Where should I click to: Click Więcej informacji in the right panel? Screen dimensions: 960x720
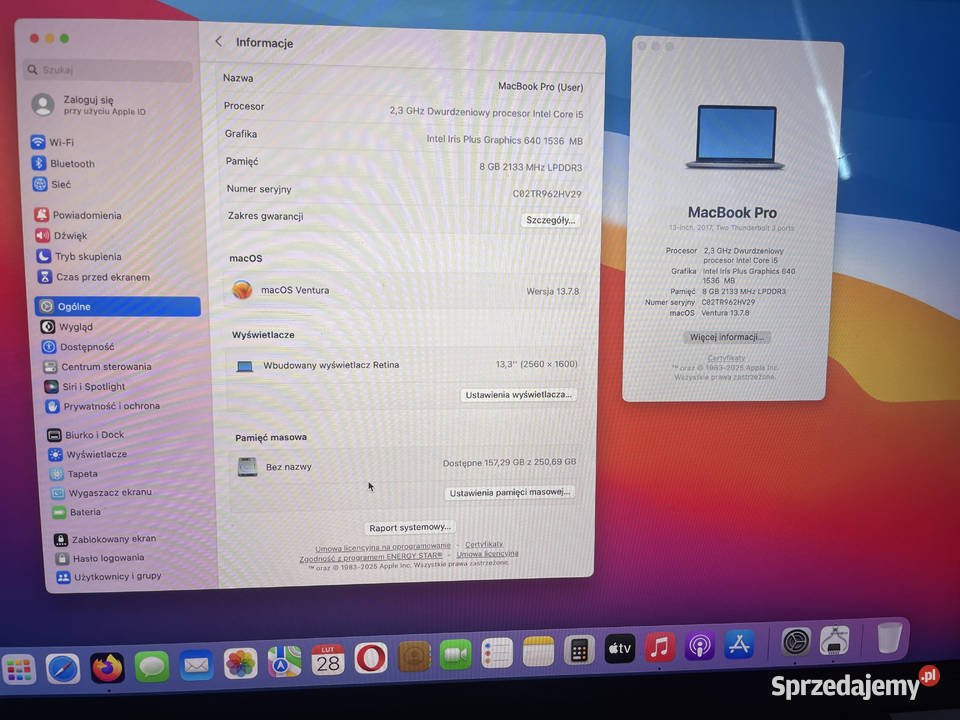point(726,337)
